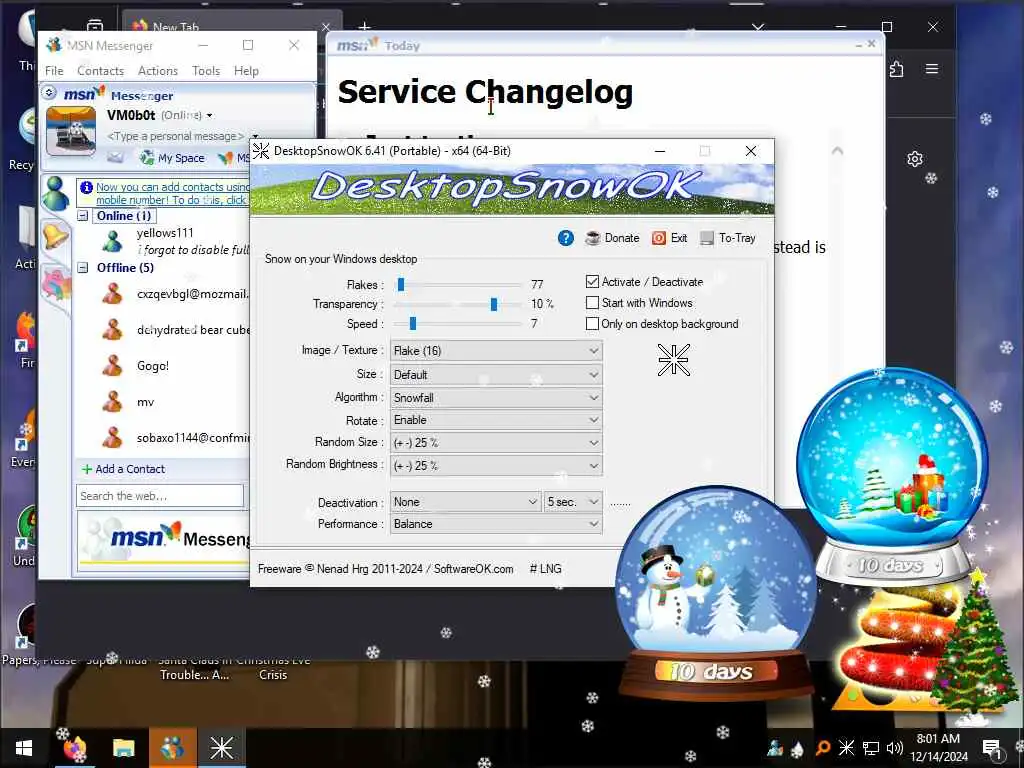Click the volume speaker icon in tray
1024x768 pixels.
(x=894, y=748)
